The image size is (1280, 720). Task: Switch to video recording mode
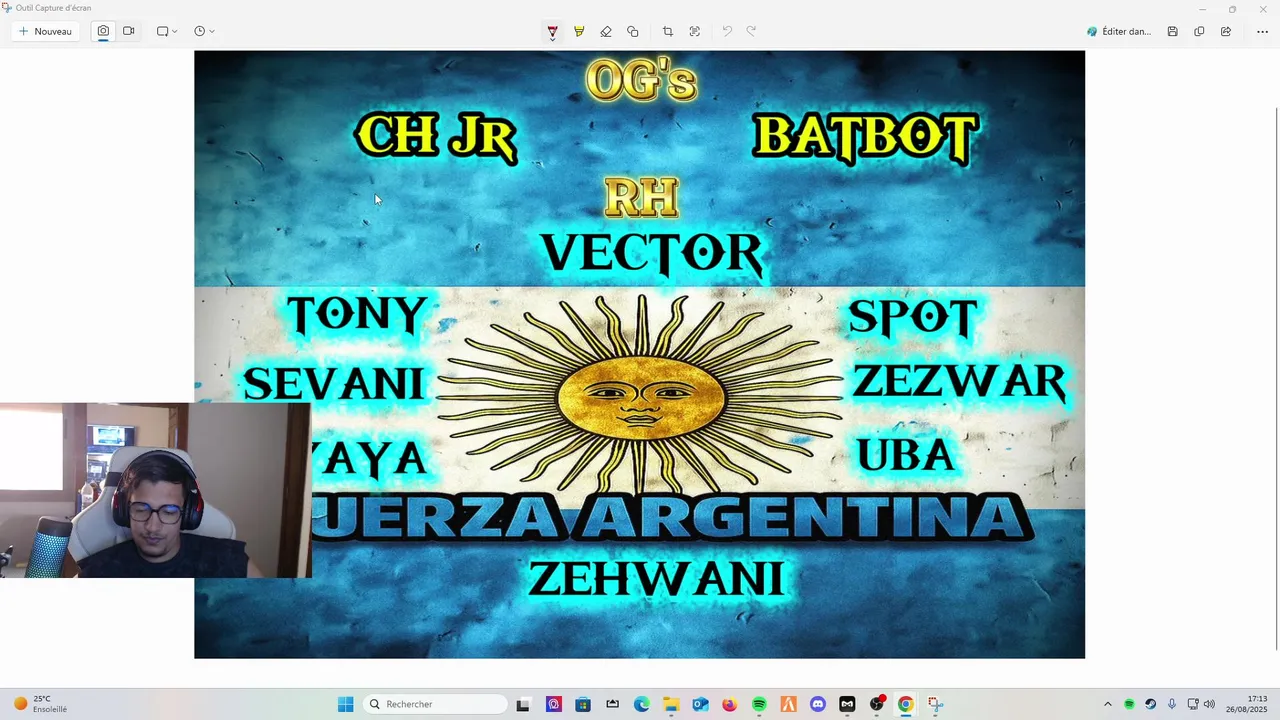[x=129, y=31]
